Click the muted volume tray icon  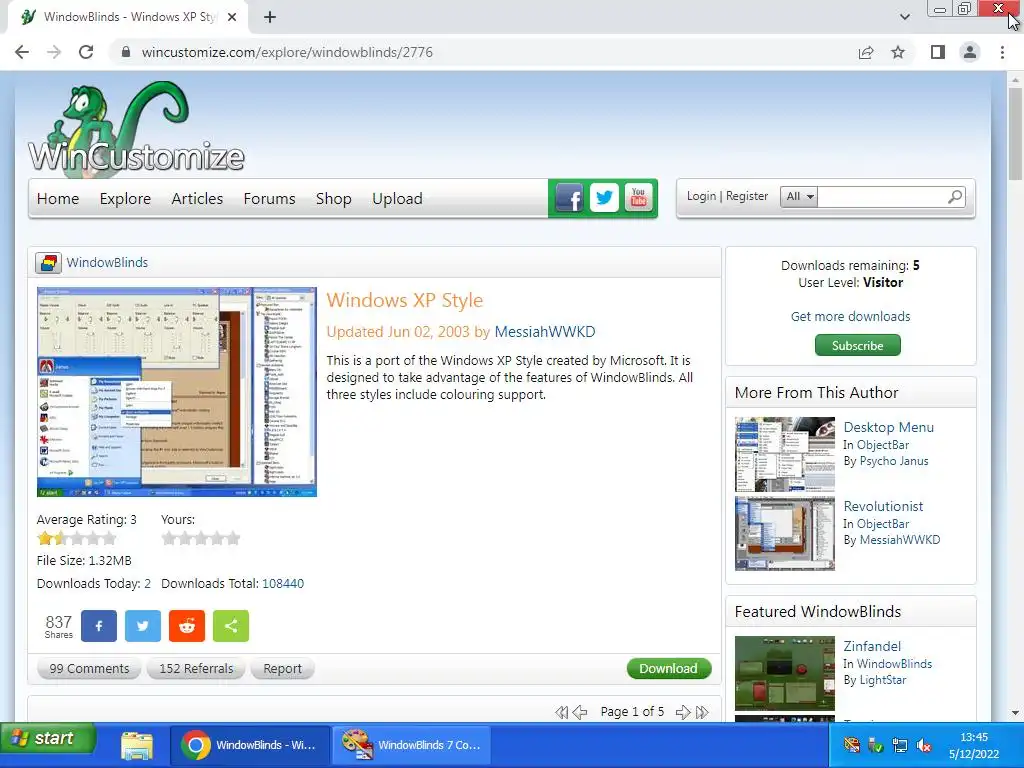924,745
